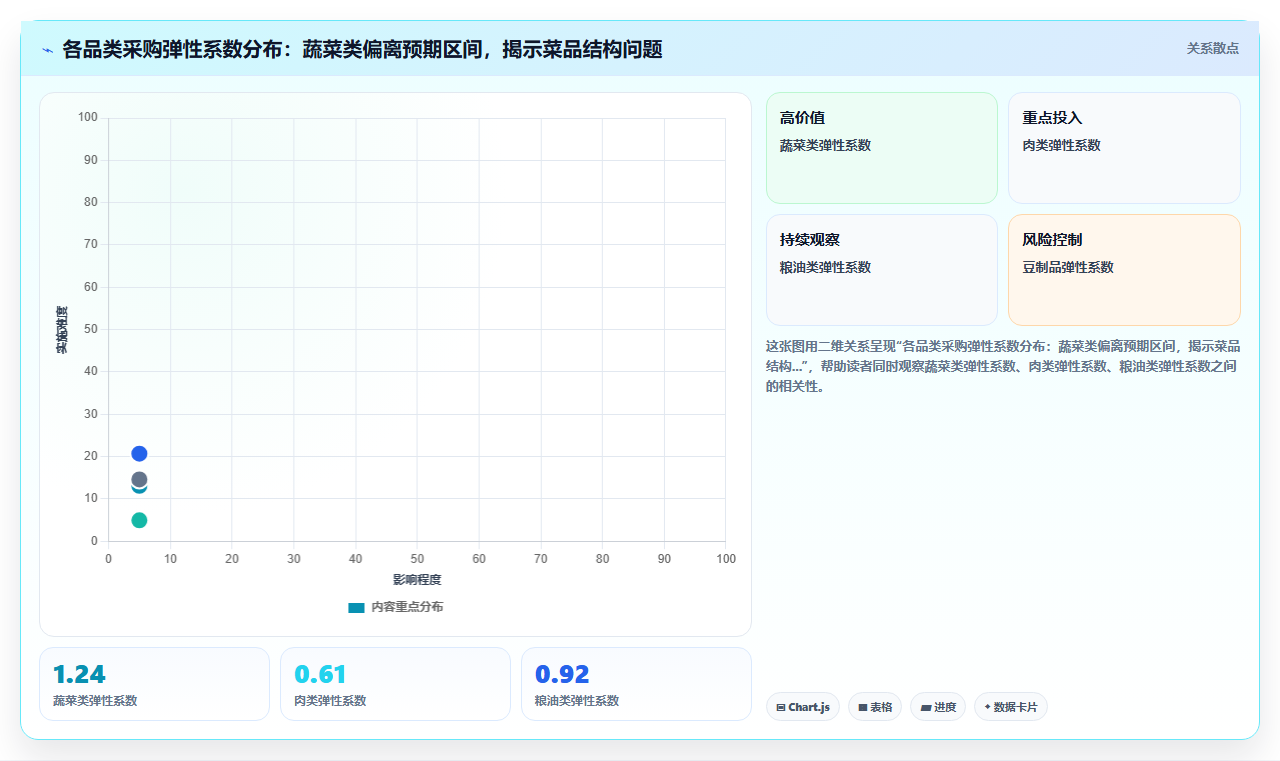
Task: Click the 数据卡片 tag chip
Action: click(1011, 707)
